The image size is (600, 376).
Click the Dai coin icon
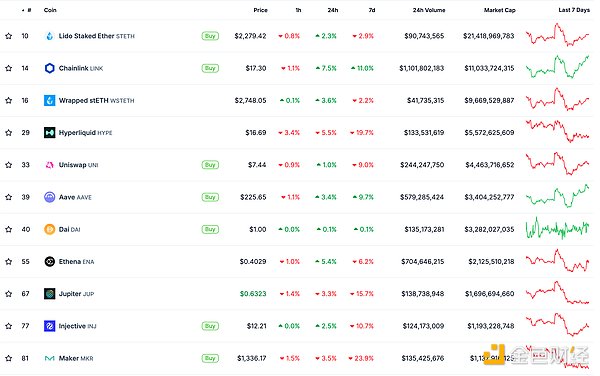point(49,230)
